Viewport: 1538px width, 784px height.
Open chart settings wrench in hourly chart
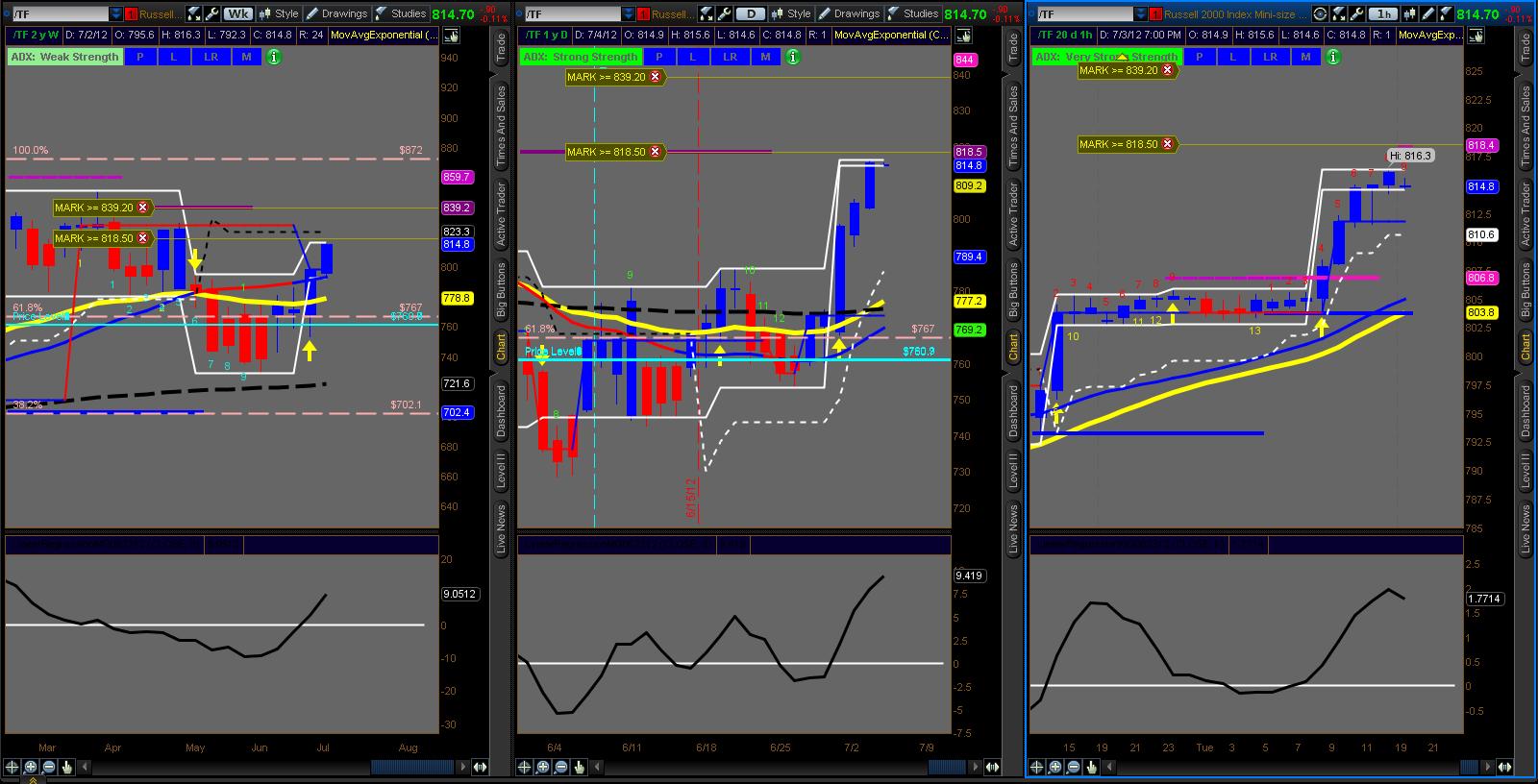click(x=1356, y=14)
